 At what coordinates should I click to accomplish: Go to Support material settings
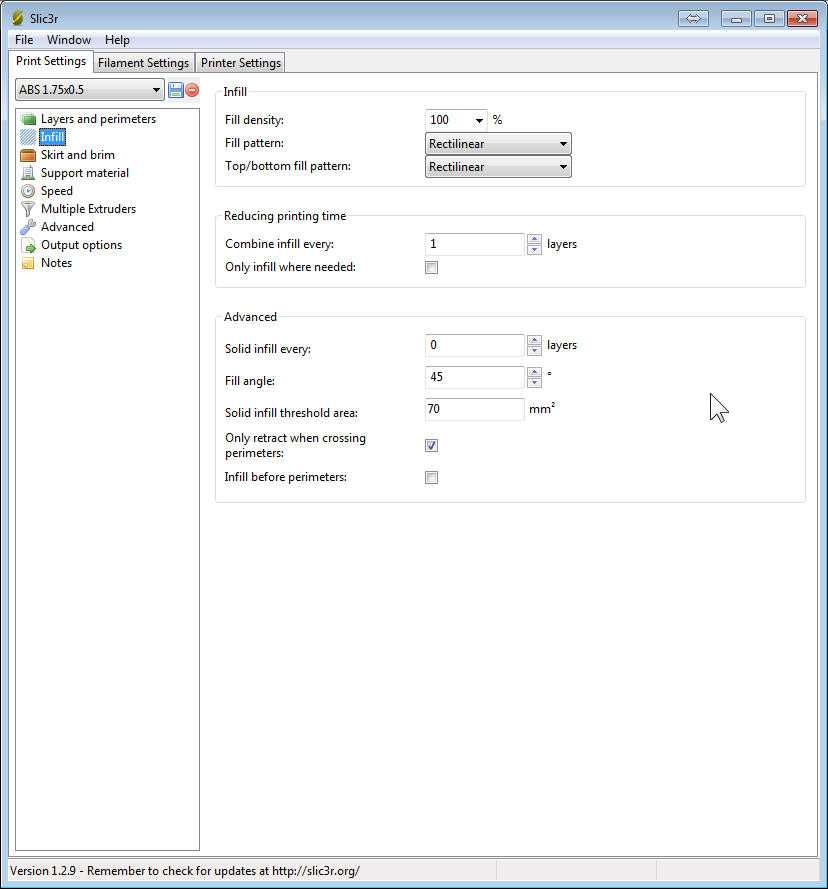pos(85,173)
